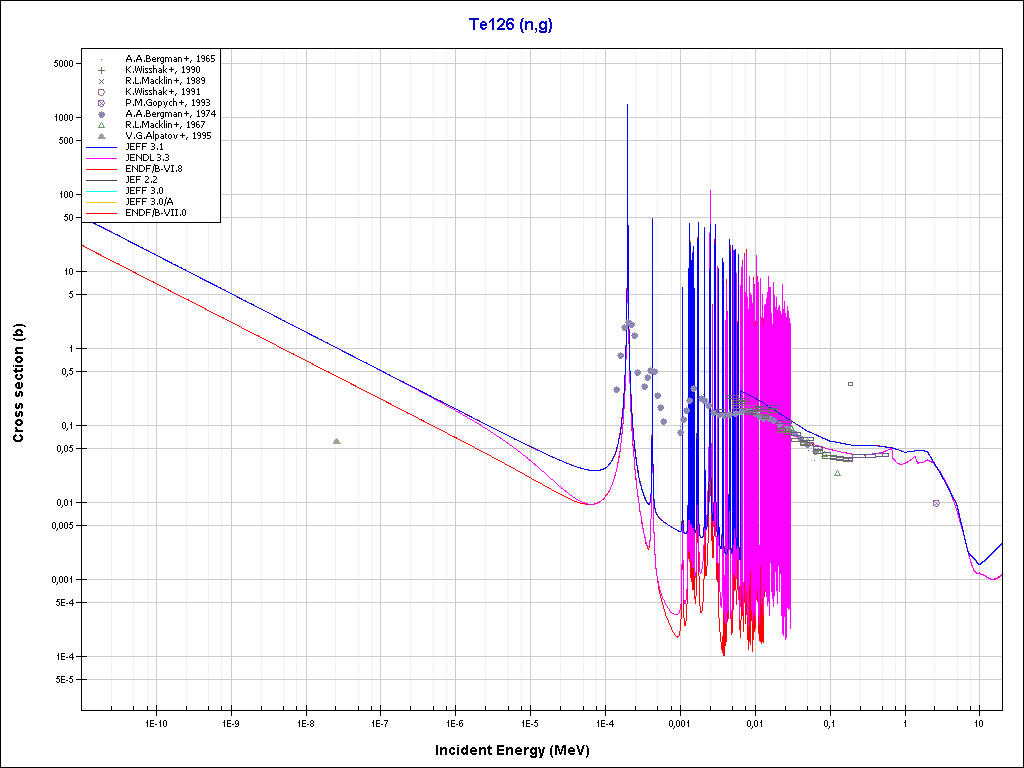Select the JEF 2.2 legend label
This screenshot has height=768, width=1024.
pyautogui.click(x=141, y=180)
